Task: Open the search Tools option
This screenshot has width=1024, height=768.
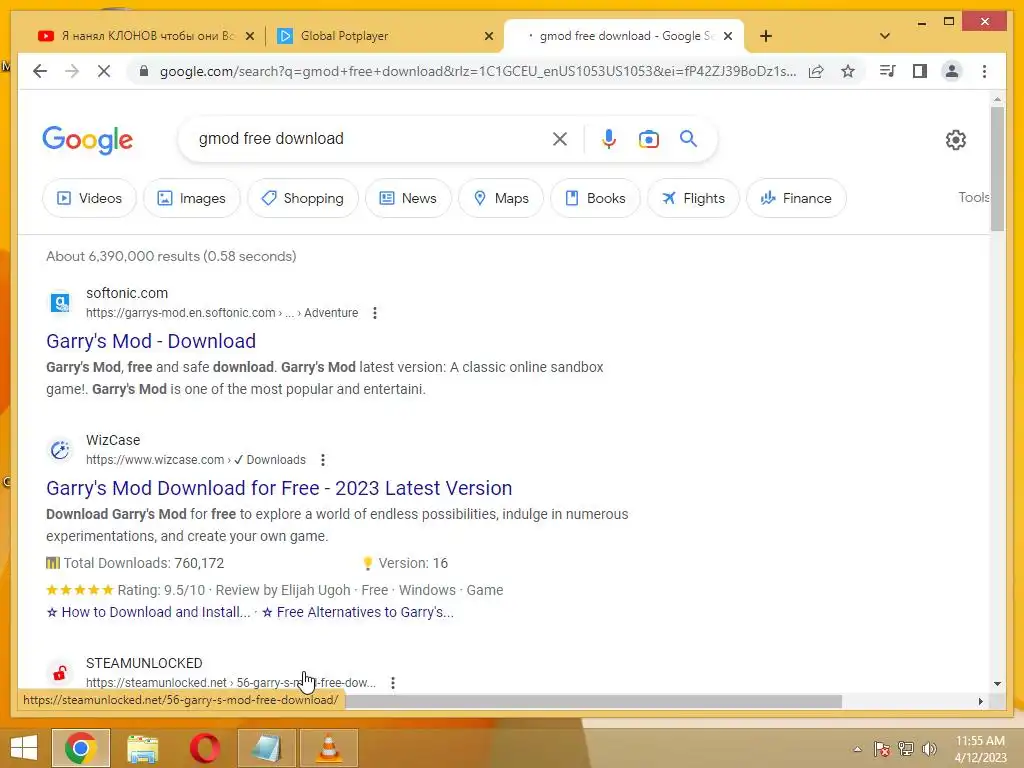Action: [x=974, y=197]
